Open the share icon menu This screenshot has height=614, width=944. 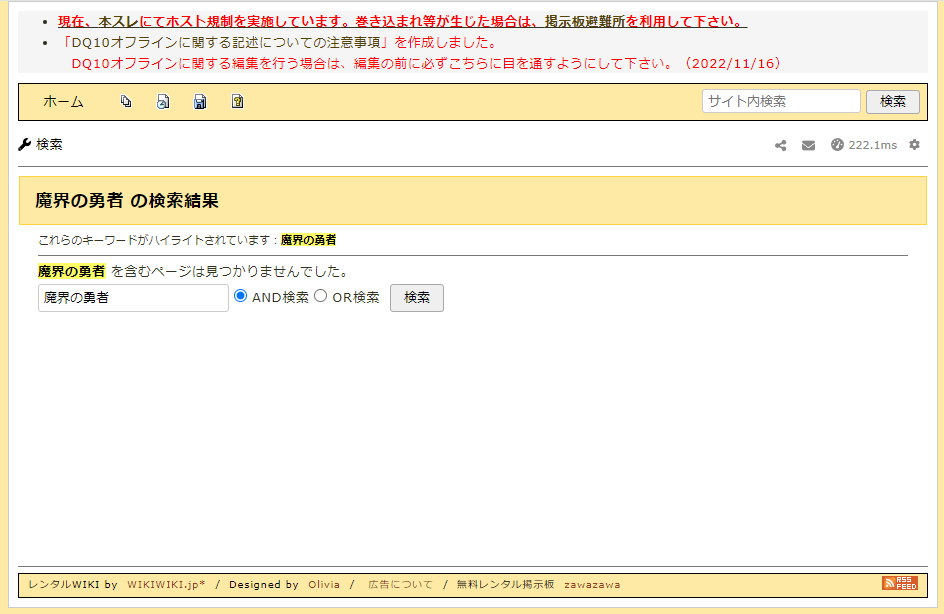point(781,145)
